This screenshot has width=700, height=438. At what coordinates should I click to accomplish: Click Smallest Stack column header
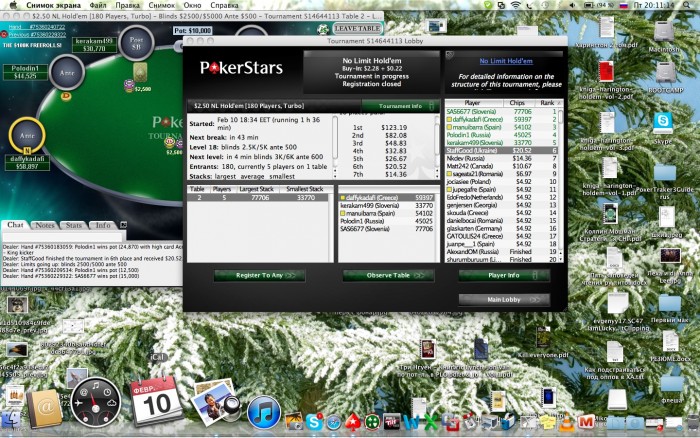pyautogui.click(x=304, y=189)
